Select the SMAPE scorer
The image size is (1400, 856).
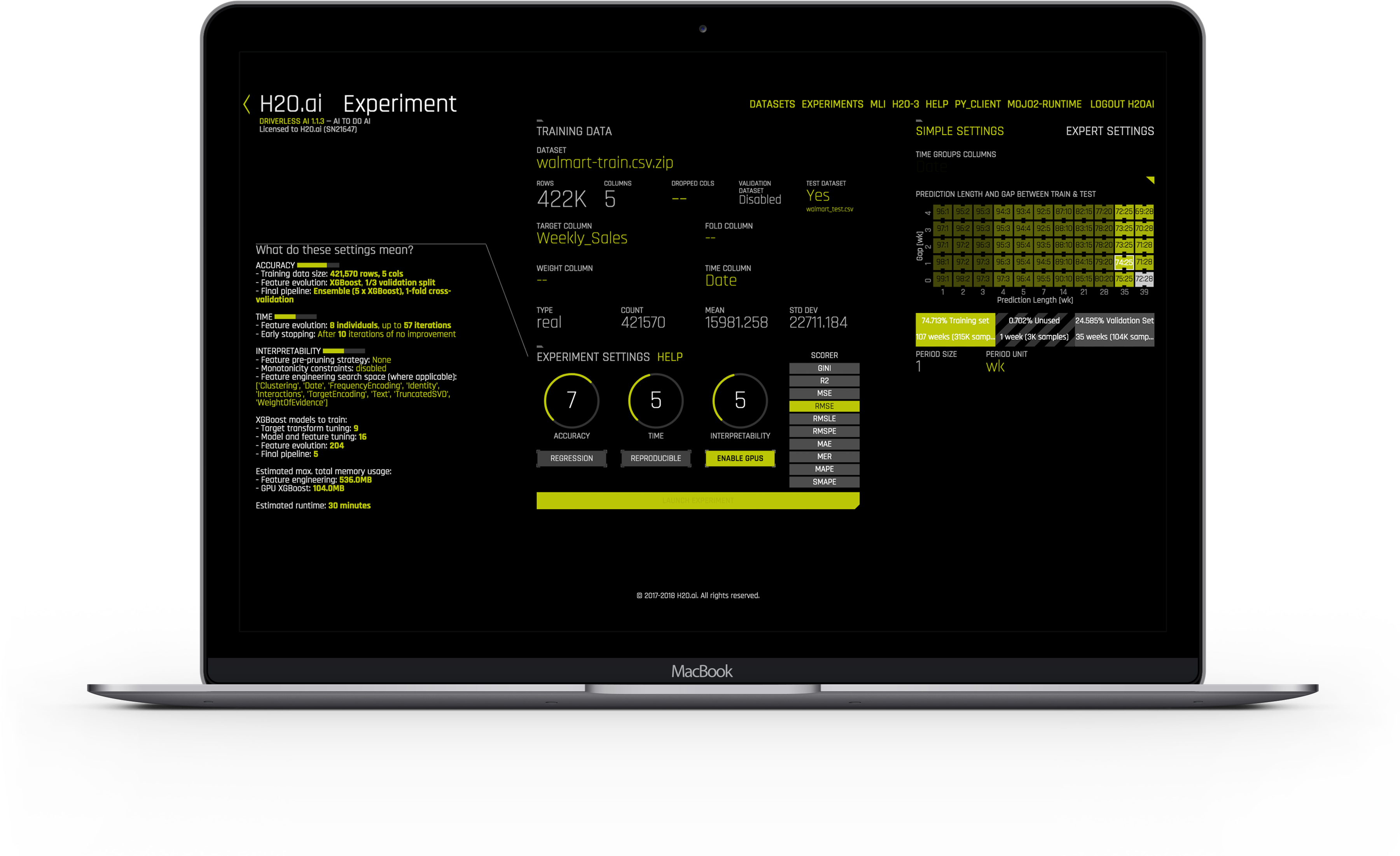click(825, 482)
